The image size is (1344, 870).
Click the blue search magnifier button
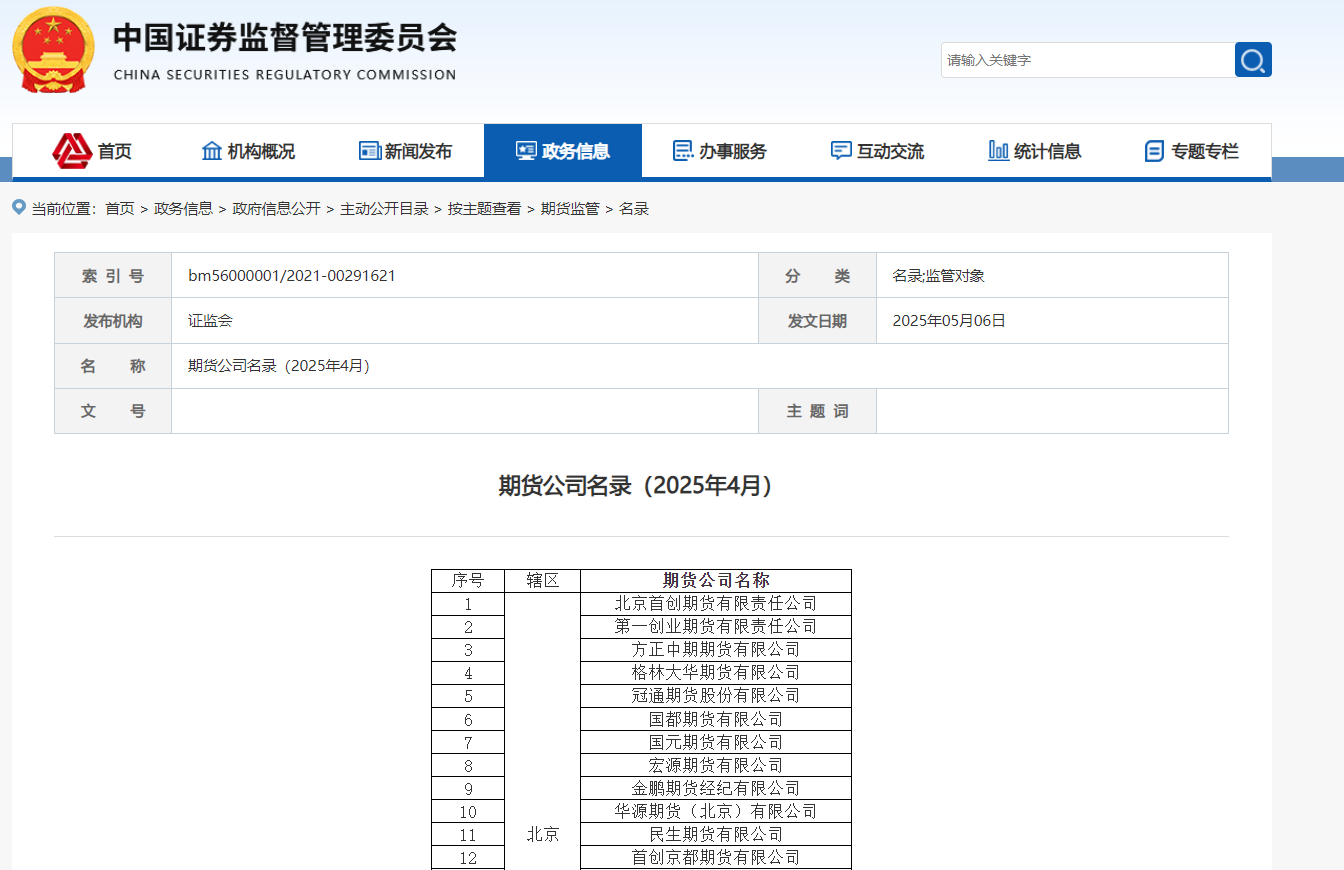1253,60
